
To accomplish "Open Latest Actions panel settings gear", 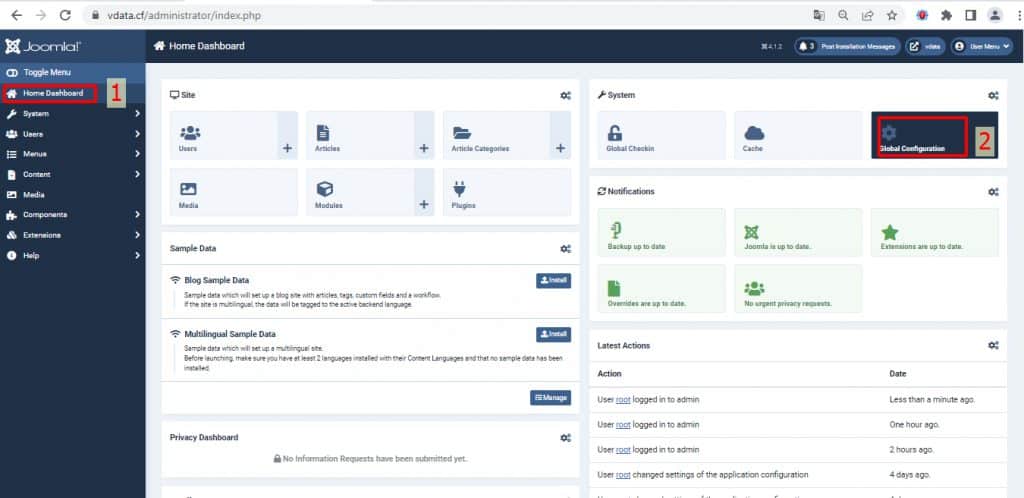I will [993, 345].
